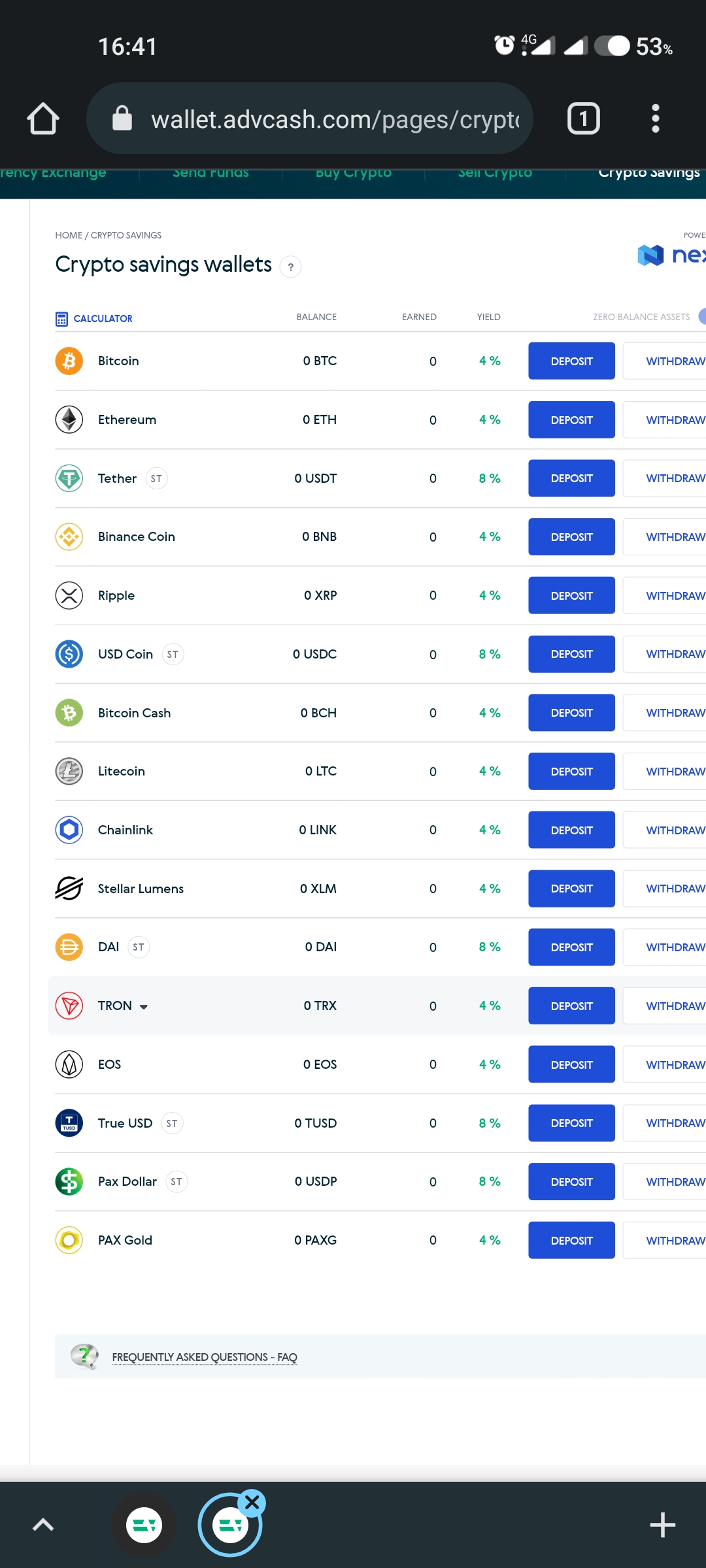Screen dimensions: 706x1568
Task: Open Frequently Asked Questions - FAQ link
Action: tap(205, 1357)
